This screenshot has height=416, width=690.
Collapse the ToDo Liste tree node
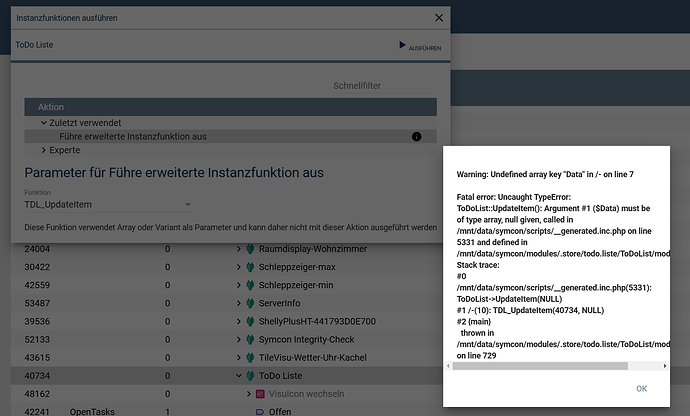pyautogui.click(x=238, y=376)
